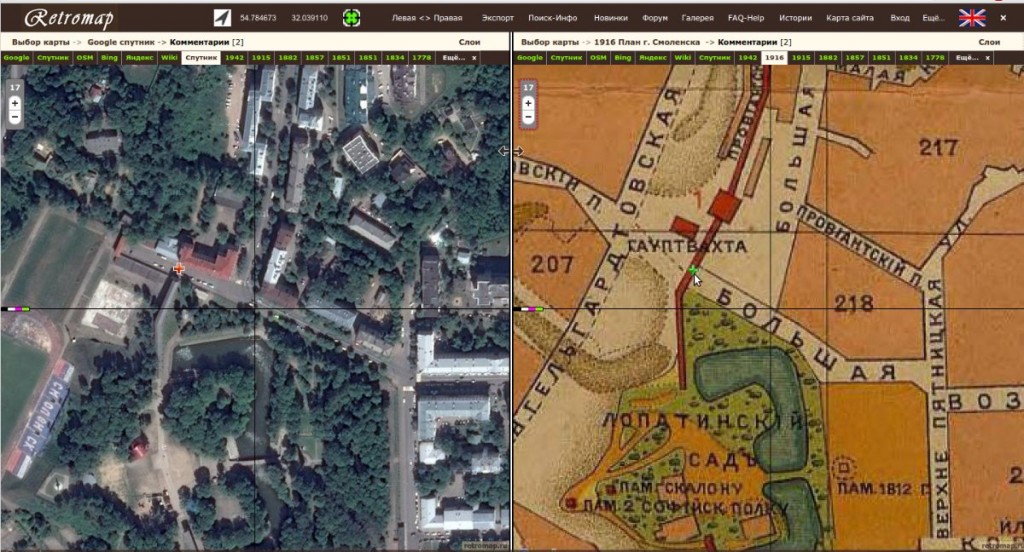This screenshot has width=1024, height=552.
Task: Select the 1882 tab in left pane
Action: click(288, 57)
